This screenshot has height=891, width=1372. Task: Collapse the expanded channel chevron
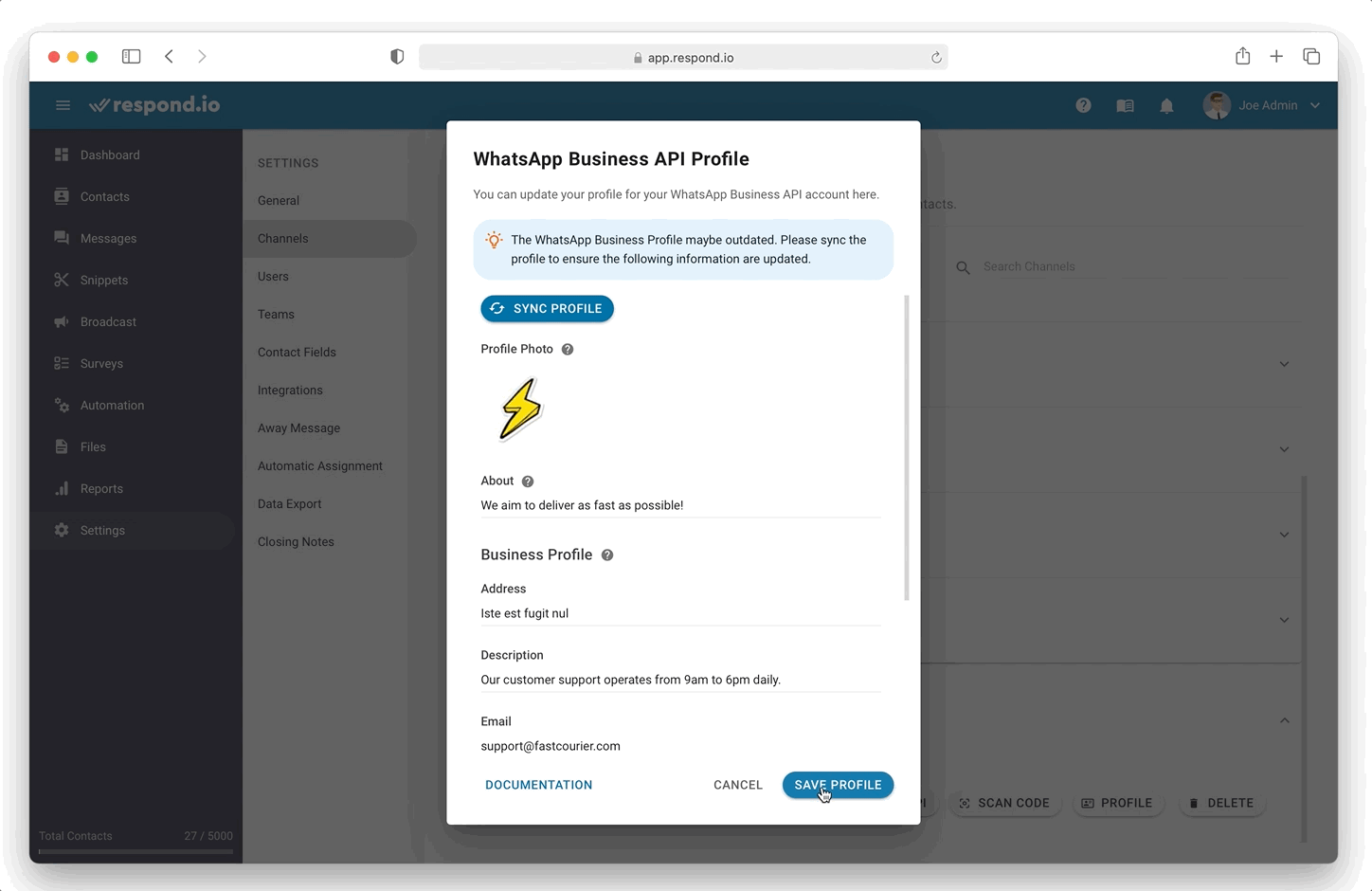(x=1284, y=720)
